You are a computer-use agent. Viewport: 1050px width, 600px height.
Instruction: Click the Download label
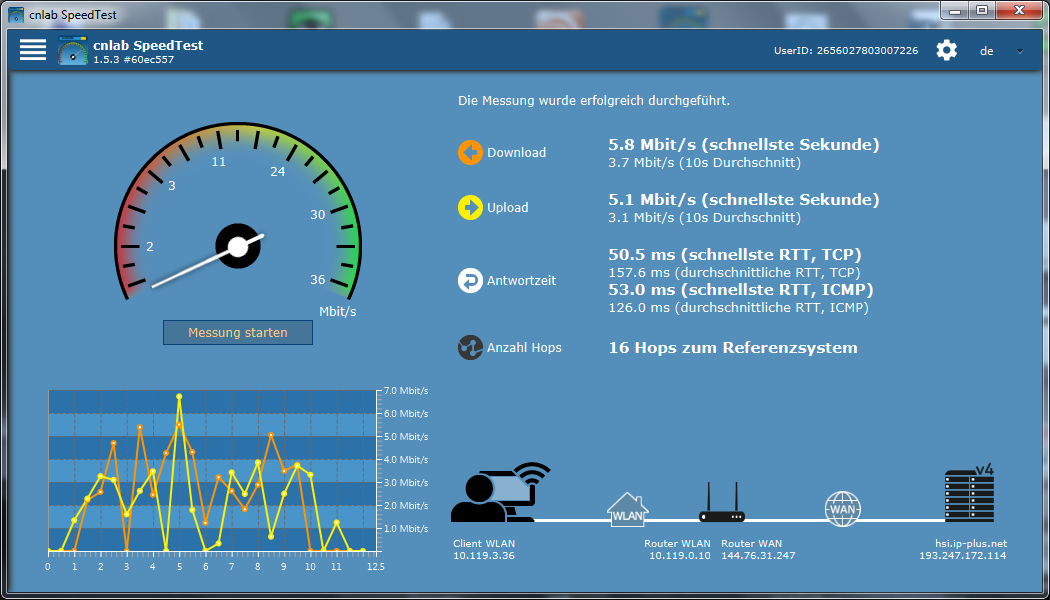[516, 153]
